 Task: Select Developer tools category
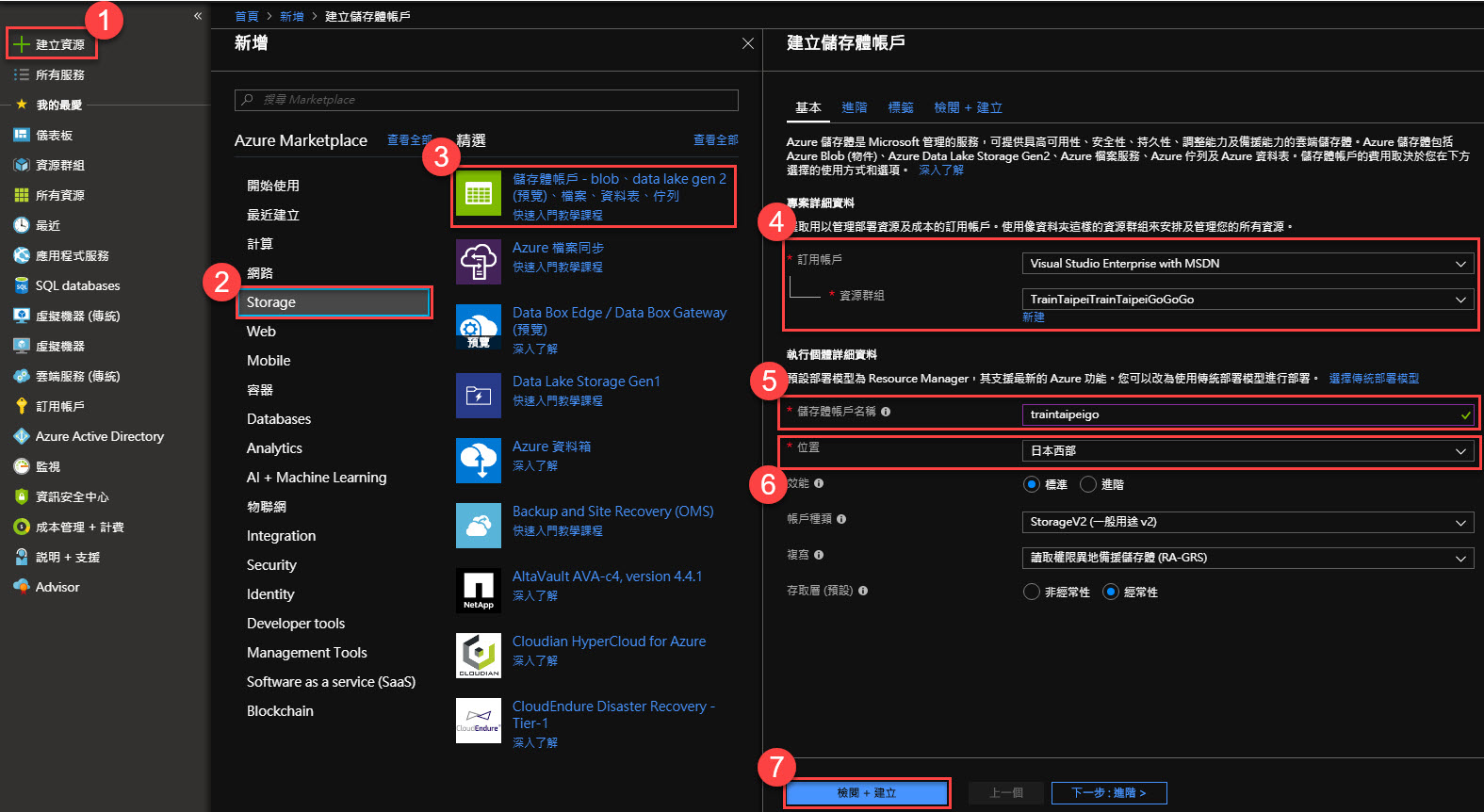(x=296, y=624)
